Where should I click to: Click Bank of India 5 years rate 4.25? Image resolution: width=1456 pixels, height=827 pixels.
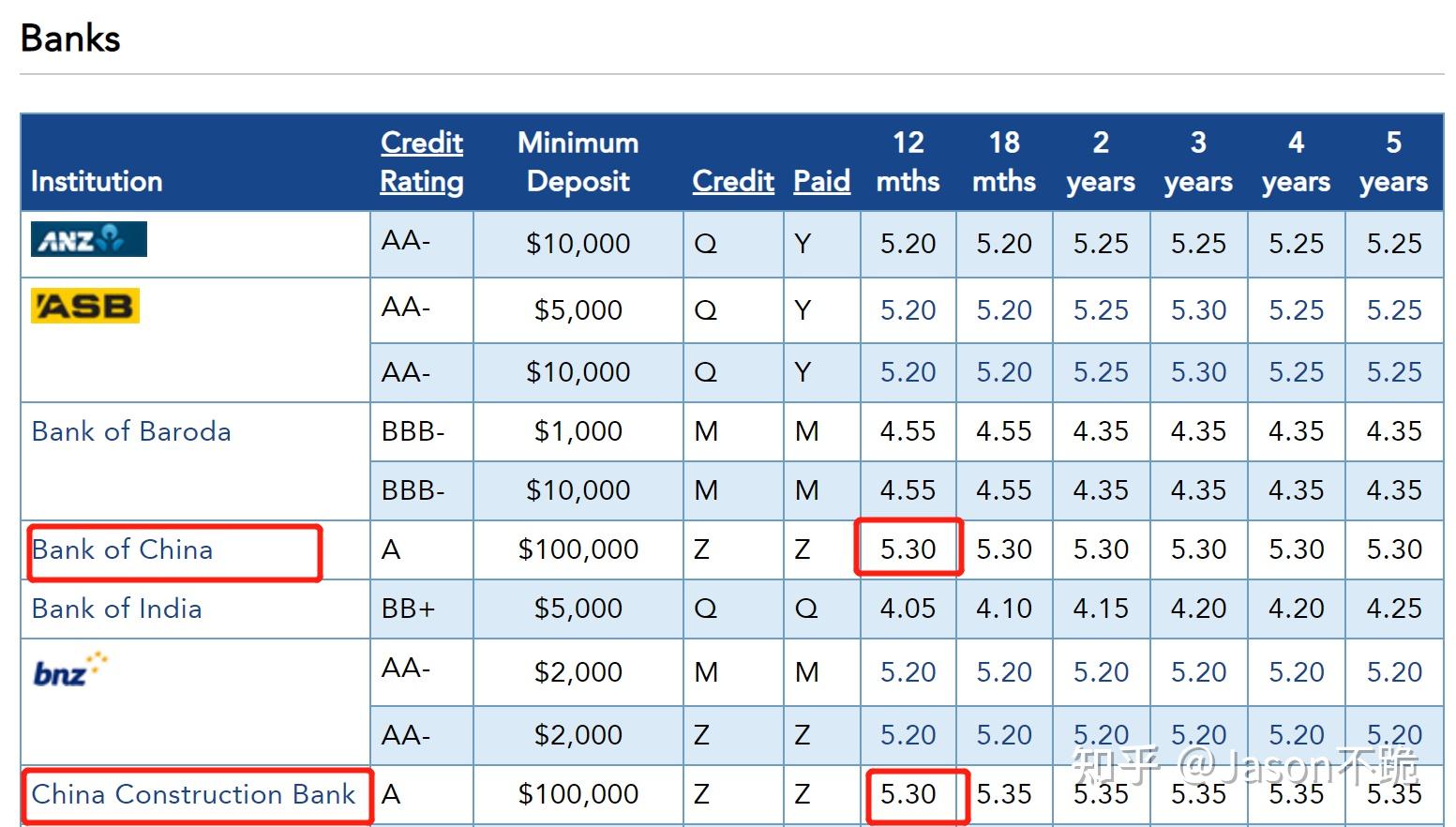1394,609
